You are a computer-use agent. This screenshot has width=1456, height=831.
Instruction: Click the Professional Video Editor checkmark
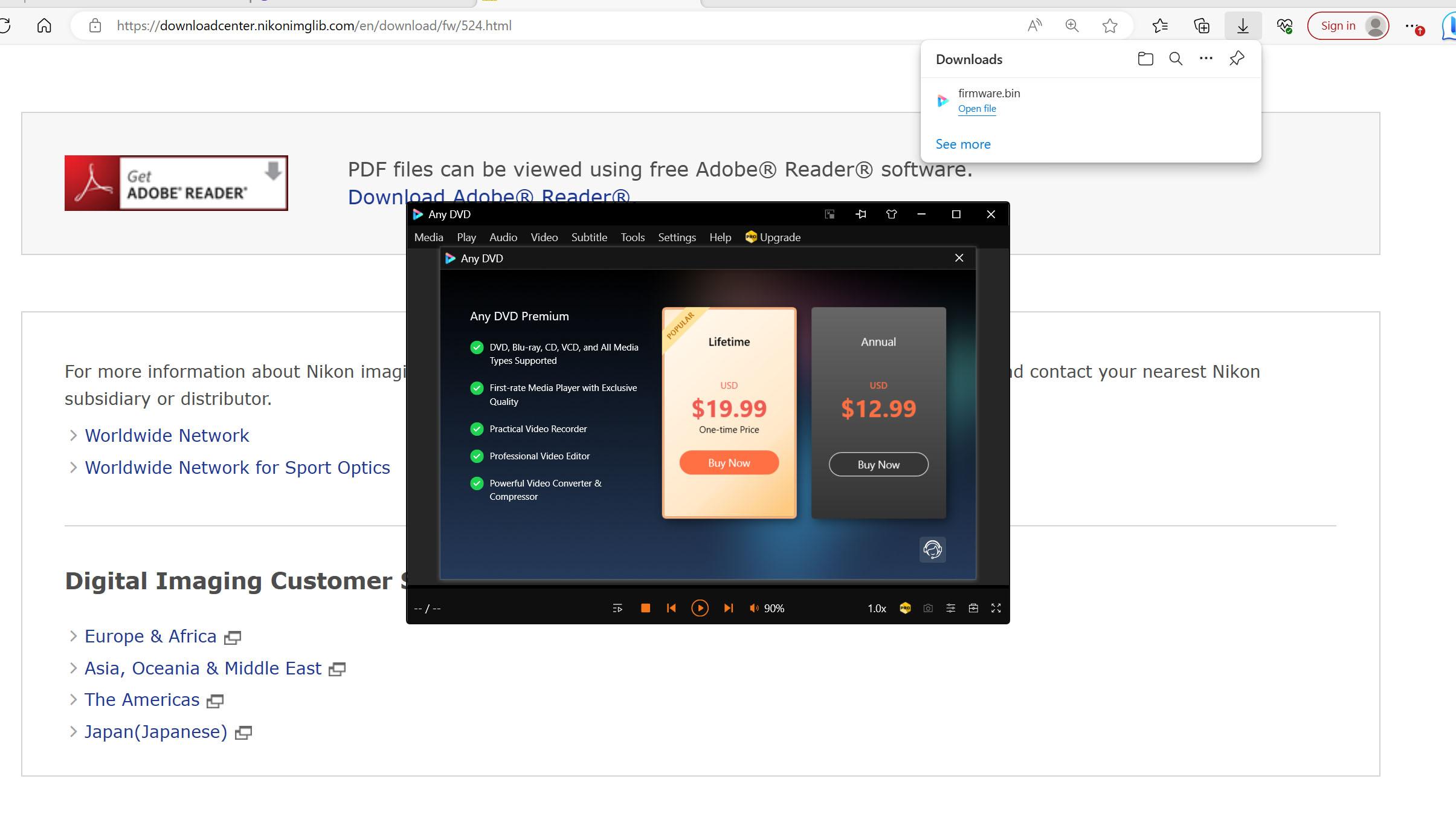pos(477,456)
